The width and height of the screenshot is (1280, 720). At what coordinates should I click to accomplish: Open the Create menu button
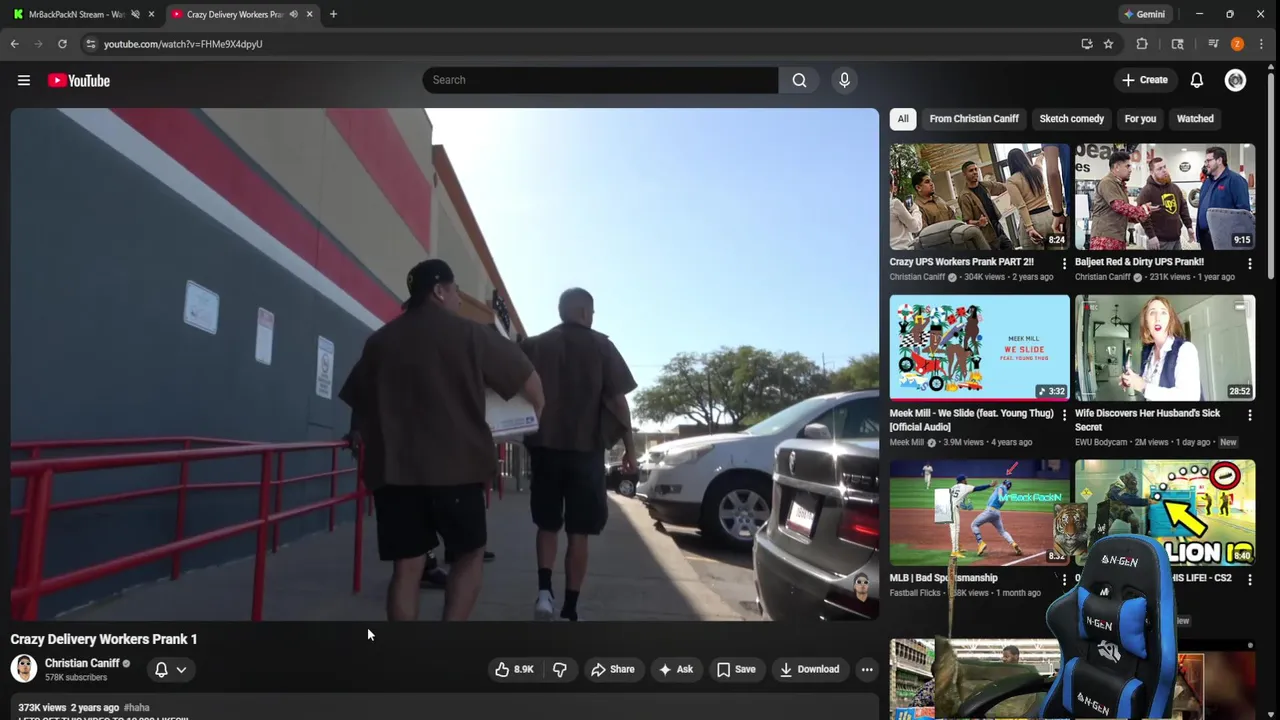click(1145, 80)
